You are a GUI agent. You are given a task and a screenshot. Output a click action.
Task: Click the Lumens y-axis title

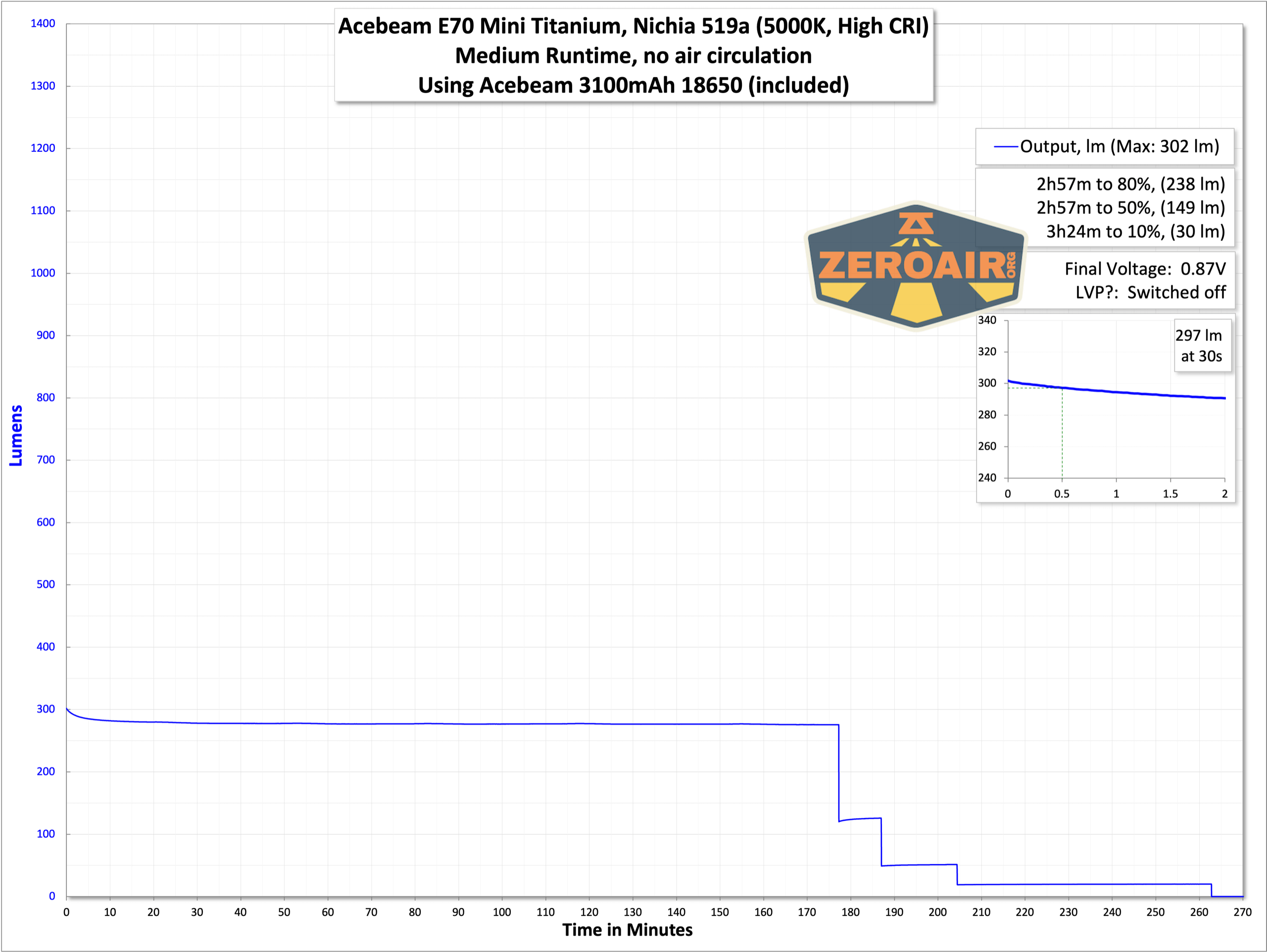pyautogui.click(x=16, y=435)
